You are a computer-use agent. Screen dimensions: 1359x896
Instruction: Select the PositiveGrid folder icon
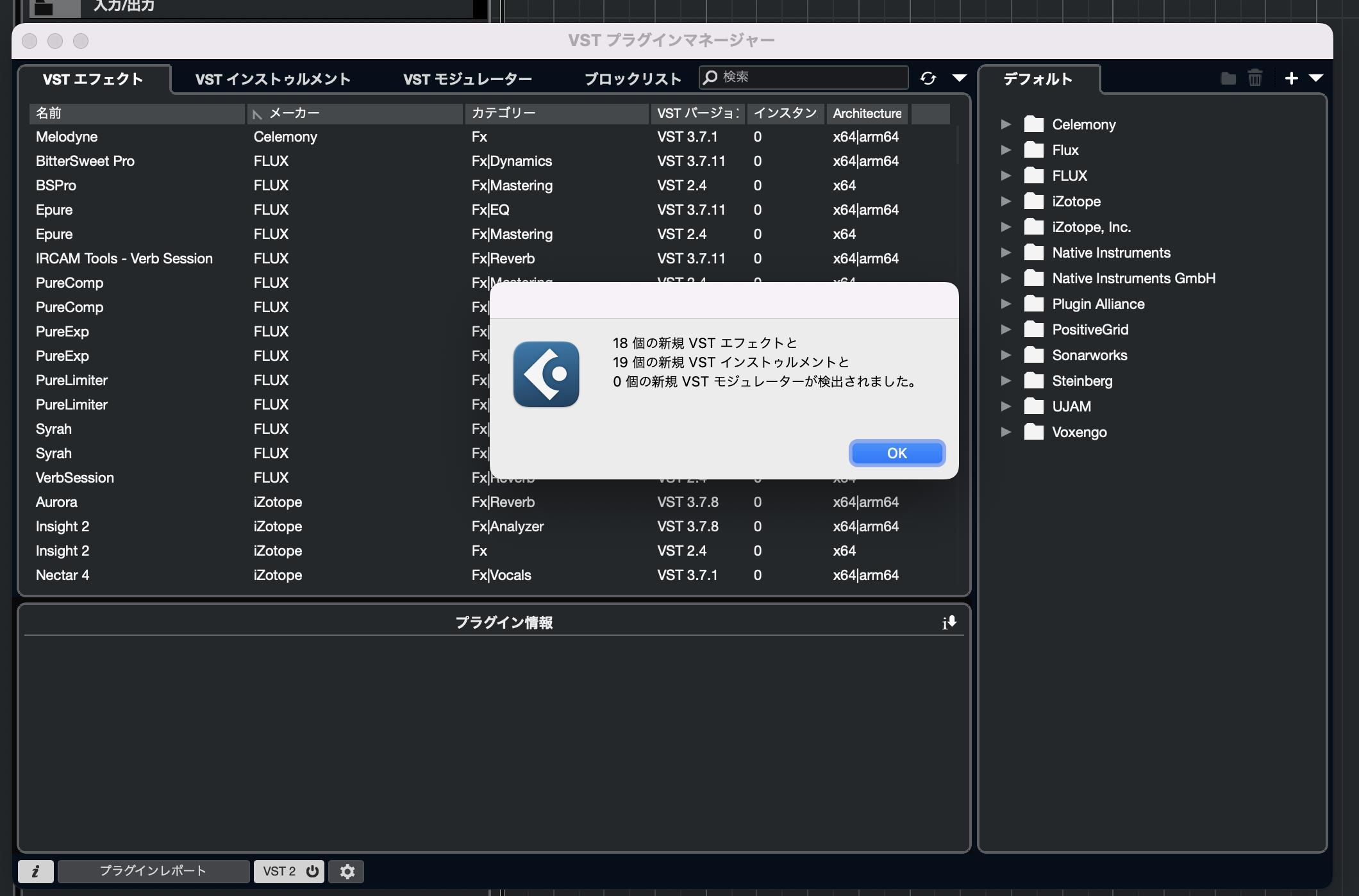(x=1034, y=329)
